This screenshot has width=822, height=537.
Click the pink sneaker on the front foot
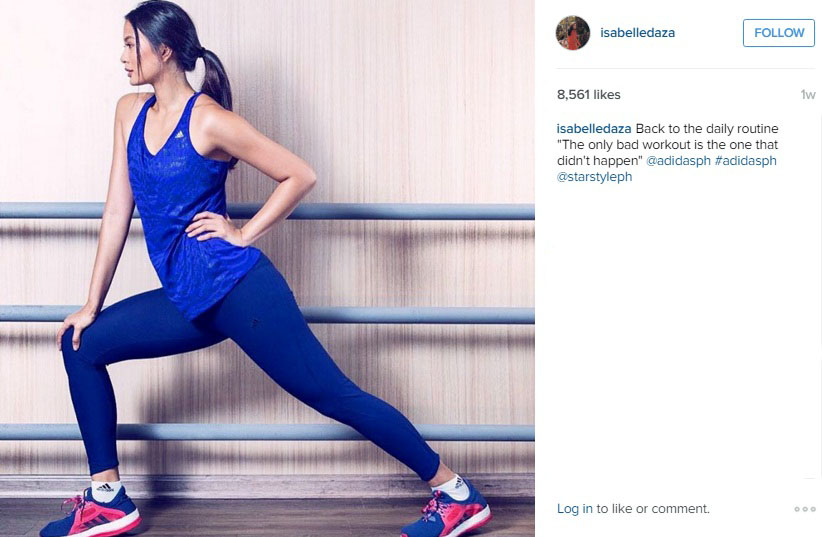tap(90, 515)
